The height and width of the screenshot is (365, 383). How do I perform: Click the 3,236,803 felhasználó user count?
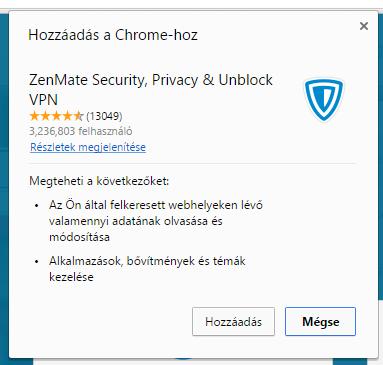(x=81, y=131)
